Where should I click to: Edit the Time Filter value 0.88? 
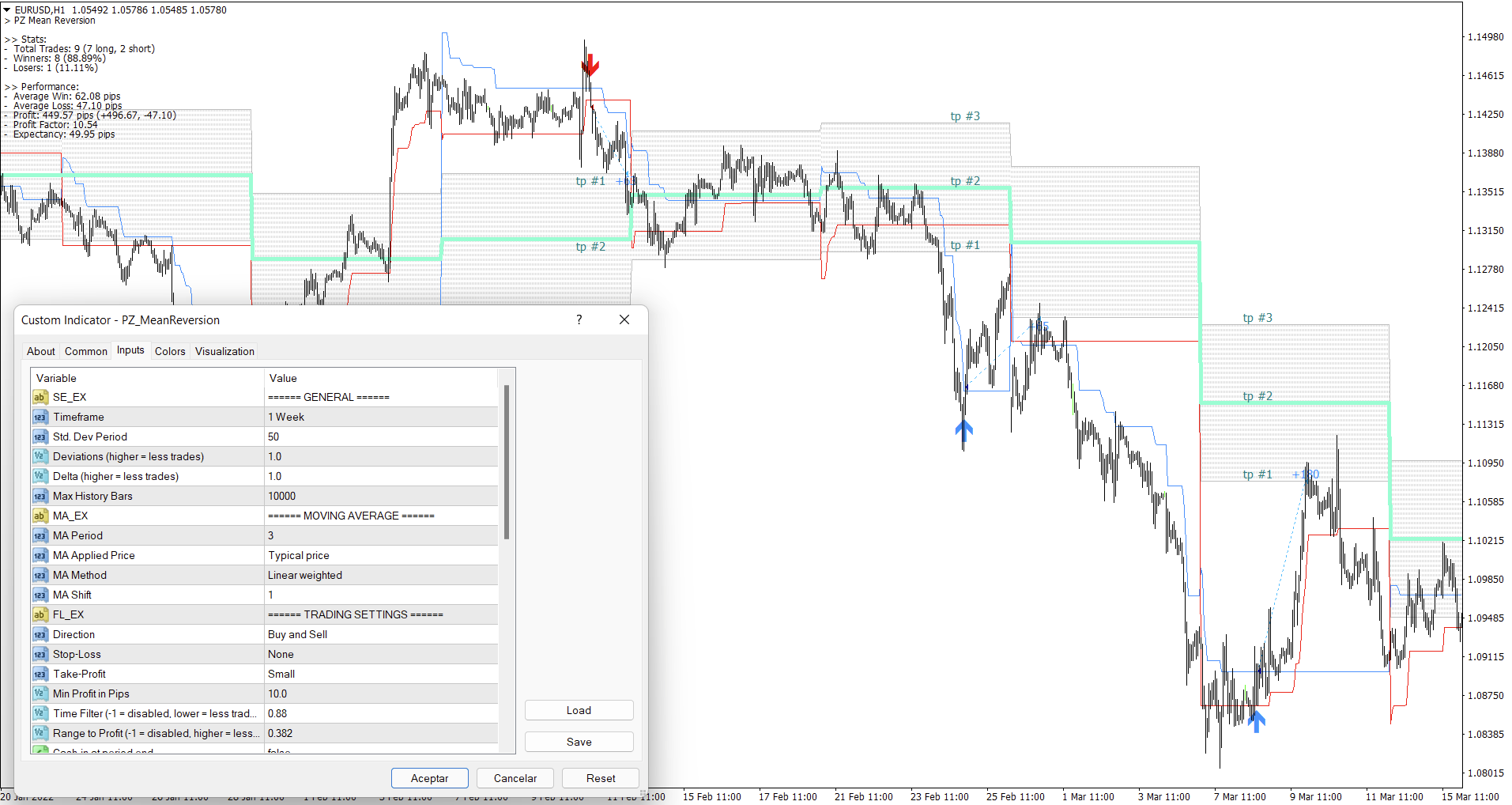[x=382, y=713]
